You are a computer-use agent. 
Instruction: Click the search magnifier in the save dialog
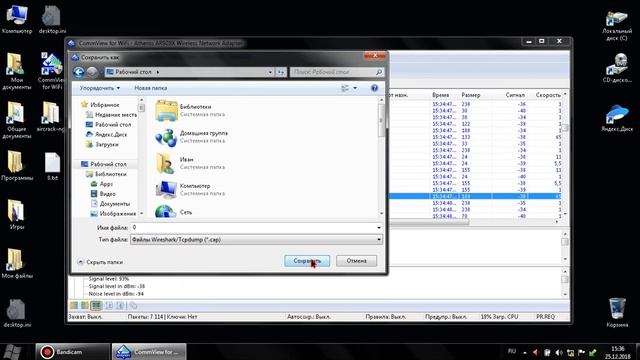click(379, 72)
